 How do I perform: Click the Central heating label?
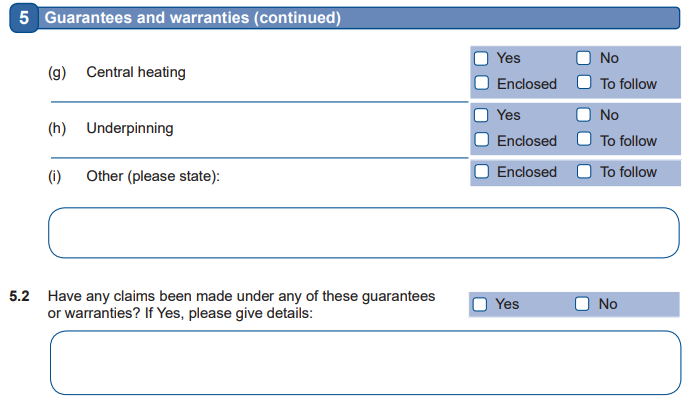click(x=135, y=72)
